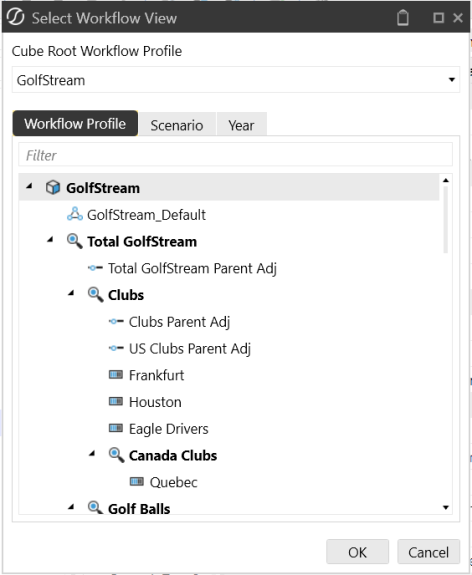
Task: Collapse the Canada Clubs node
Action: [x=92, y=454]
